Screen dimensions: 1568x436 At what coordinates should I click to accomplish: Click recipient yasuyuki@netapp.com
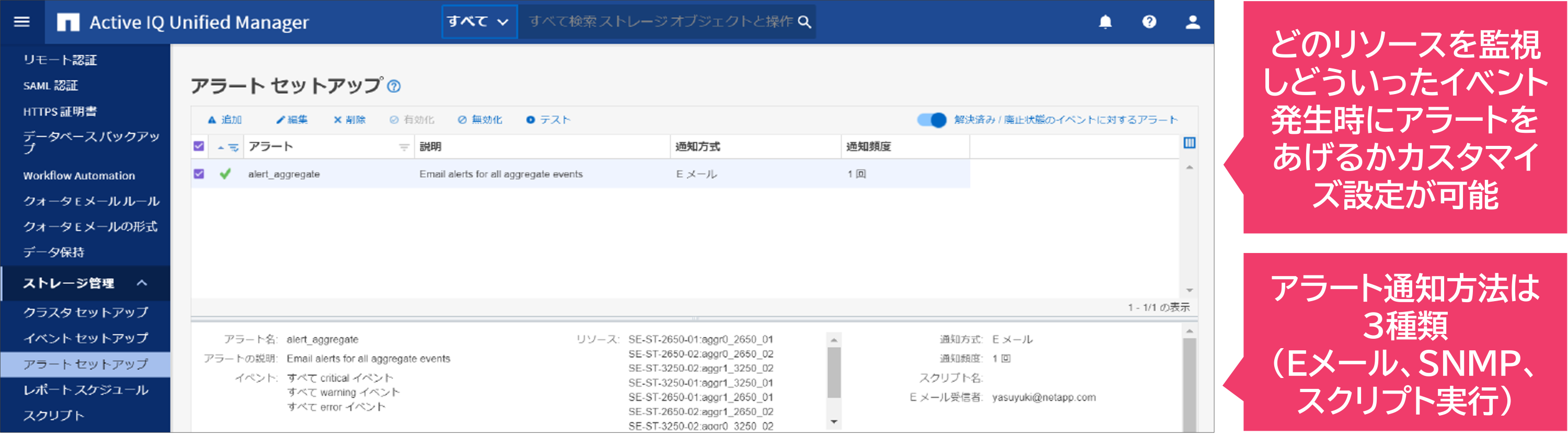click(1044, 398)
